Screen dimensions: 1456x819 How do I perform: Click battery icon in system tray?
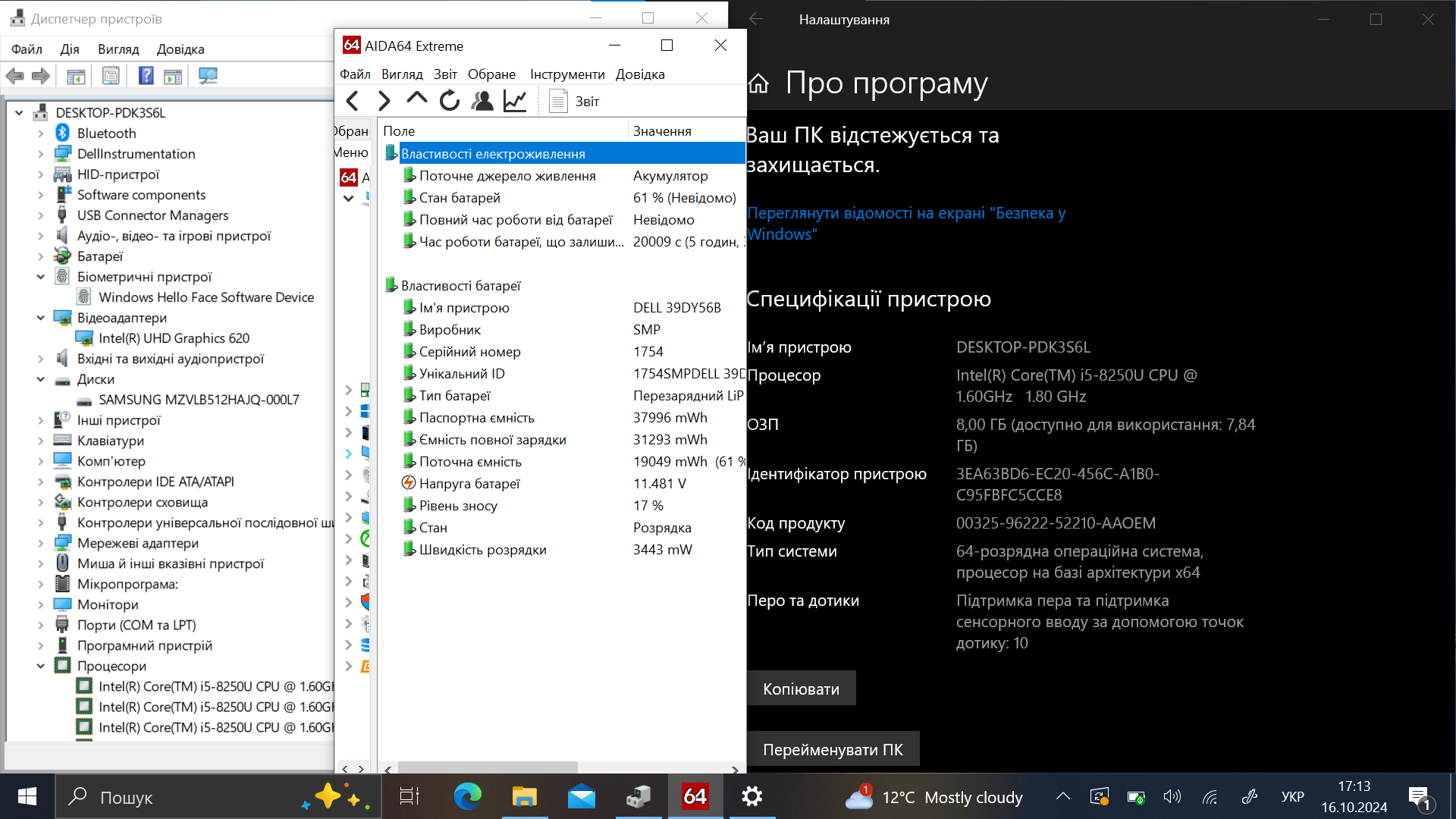tap(1136, 797)
